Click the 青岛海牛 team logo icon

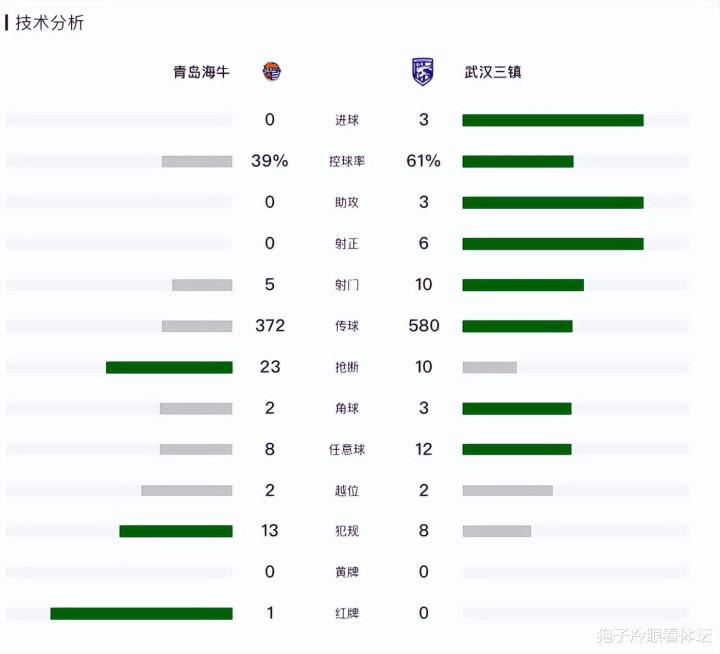click(x=271, y=72)
